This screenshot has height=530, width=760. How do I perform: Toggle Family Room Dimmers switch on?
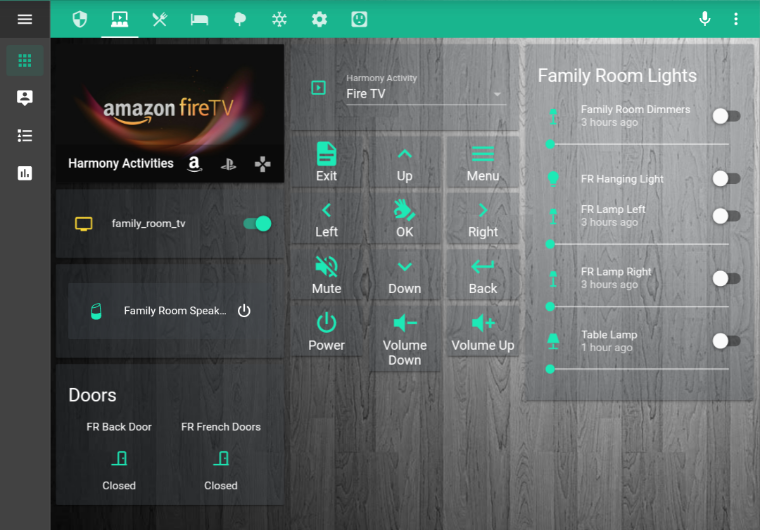point(726,116)
